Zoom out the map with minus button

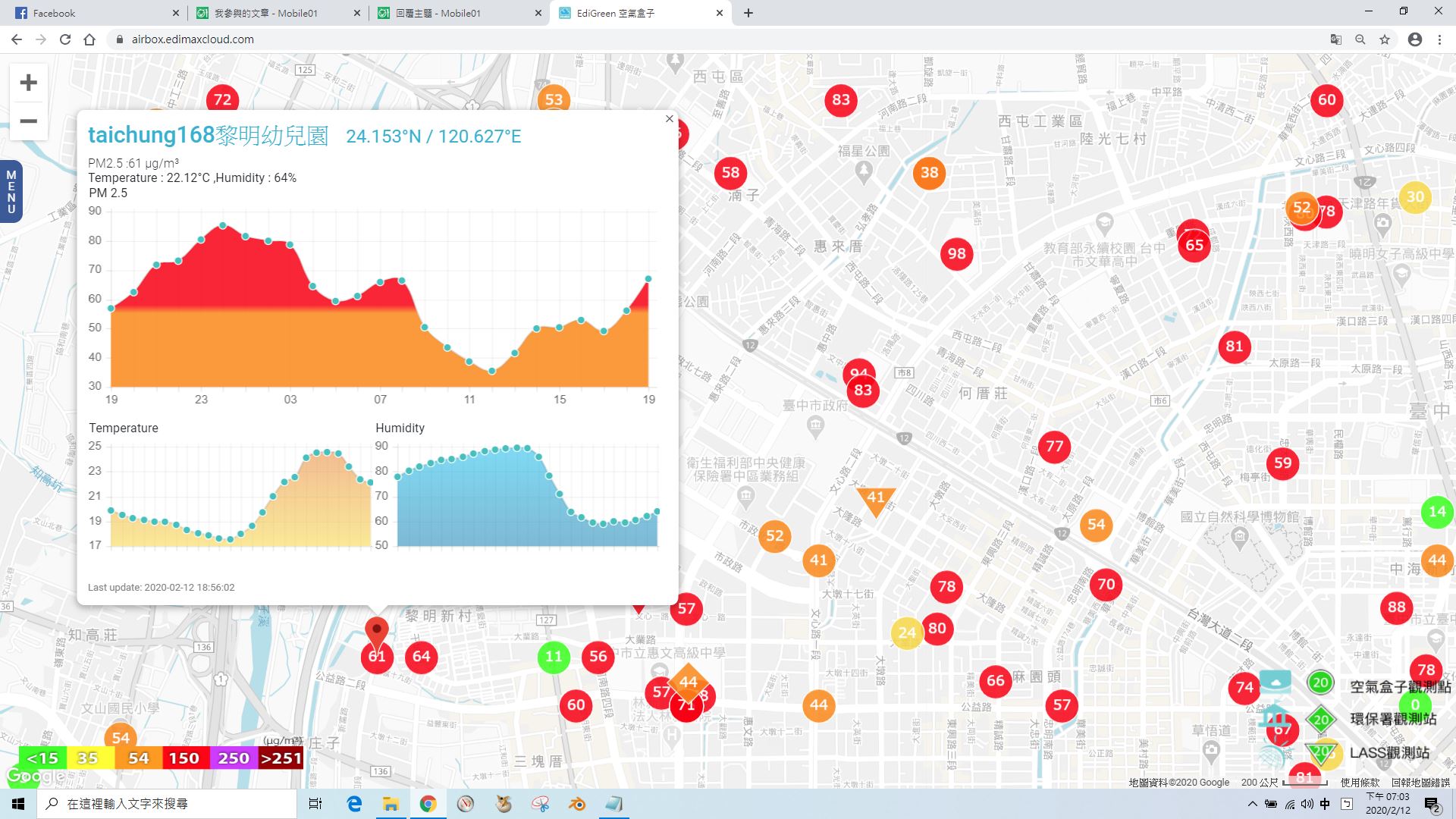coord(28,121)
